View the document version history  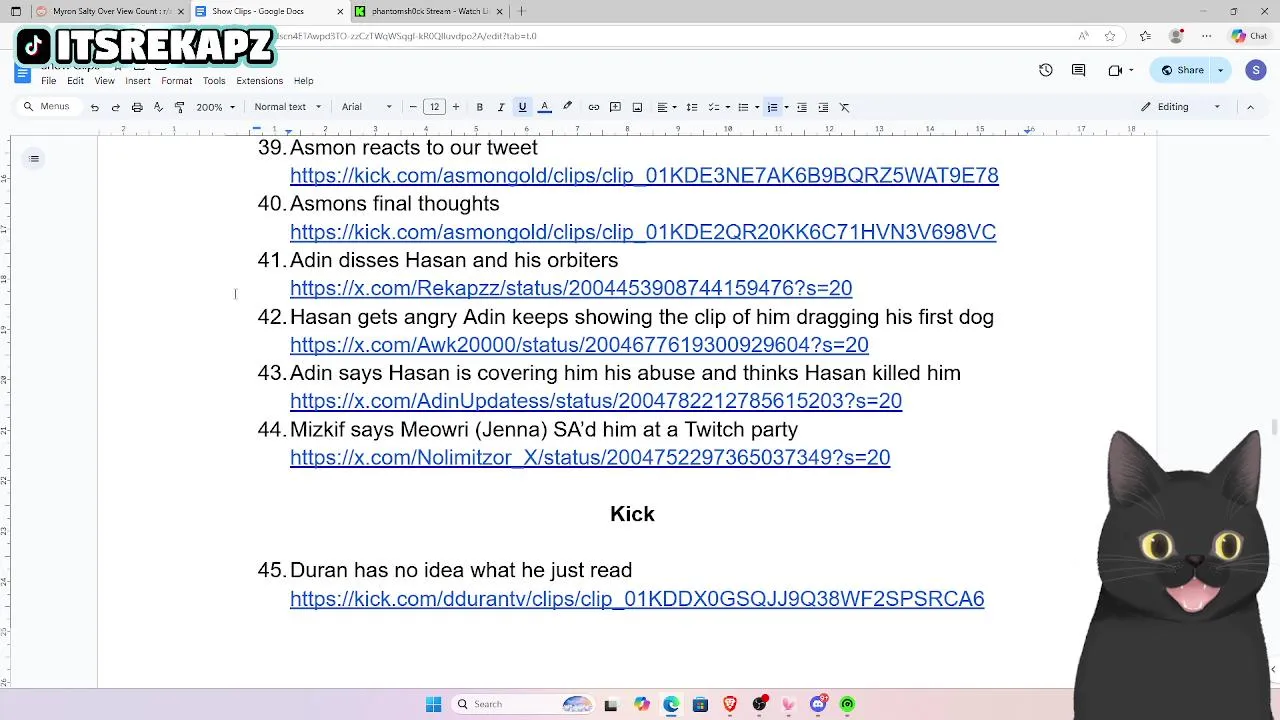click(1046, 70)
